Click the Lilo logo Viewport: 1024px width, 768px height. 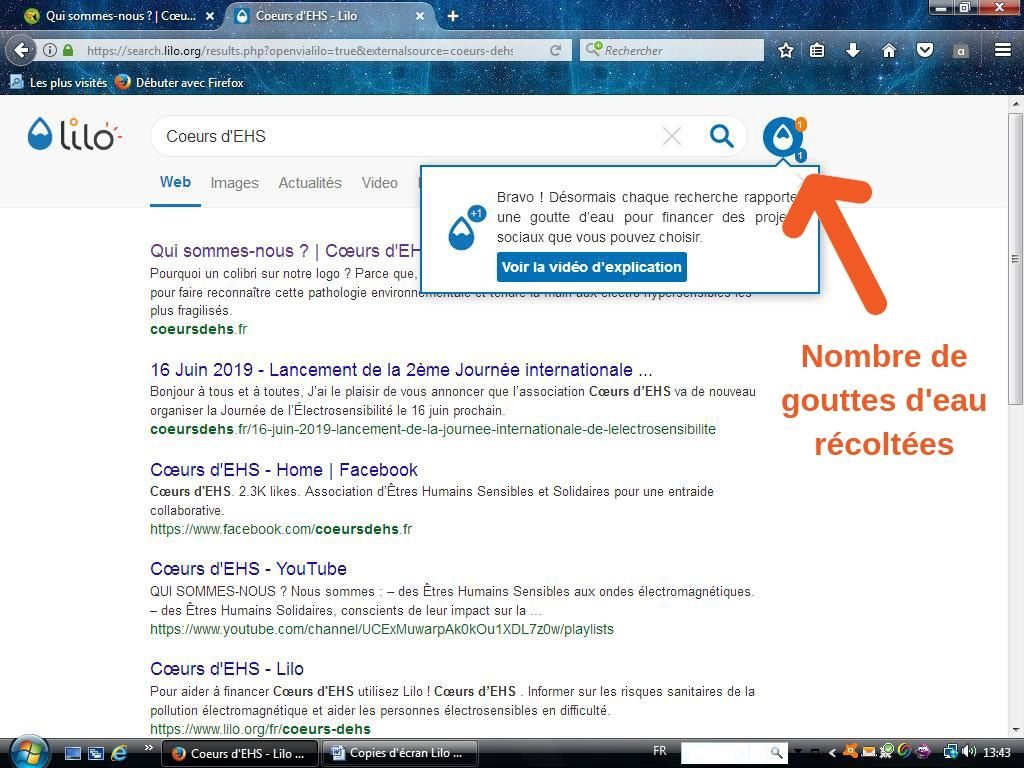74,135
